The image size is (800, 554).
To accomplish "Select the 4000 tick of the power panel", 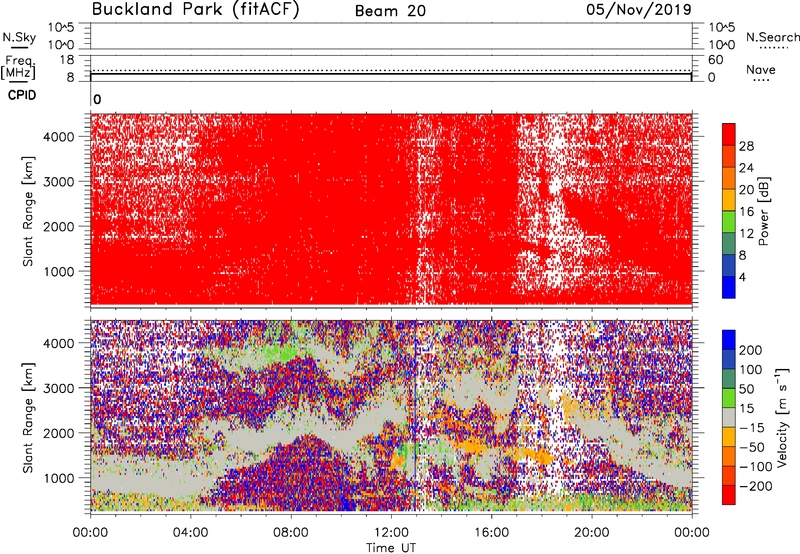I will [58, 137].
